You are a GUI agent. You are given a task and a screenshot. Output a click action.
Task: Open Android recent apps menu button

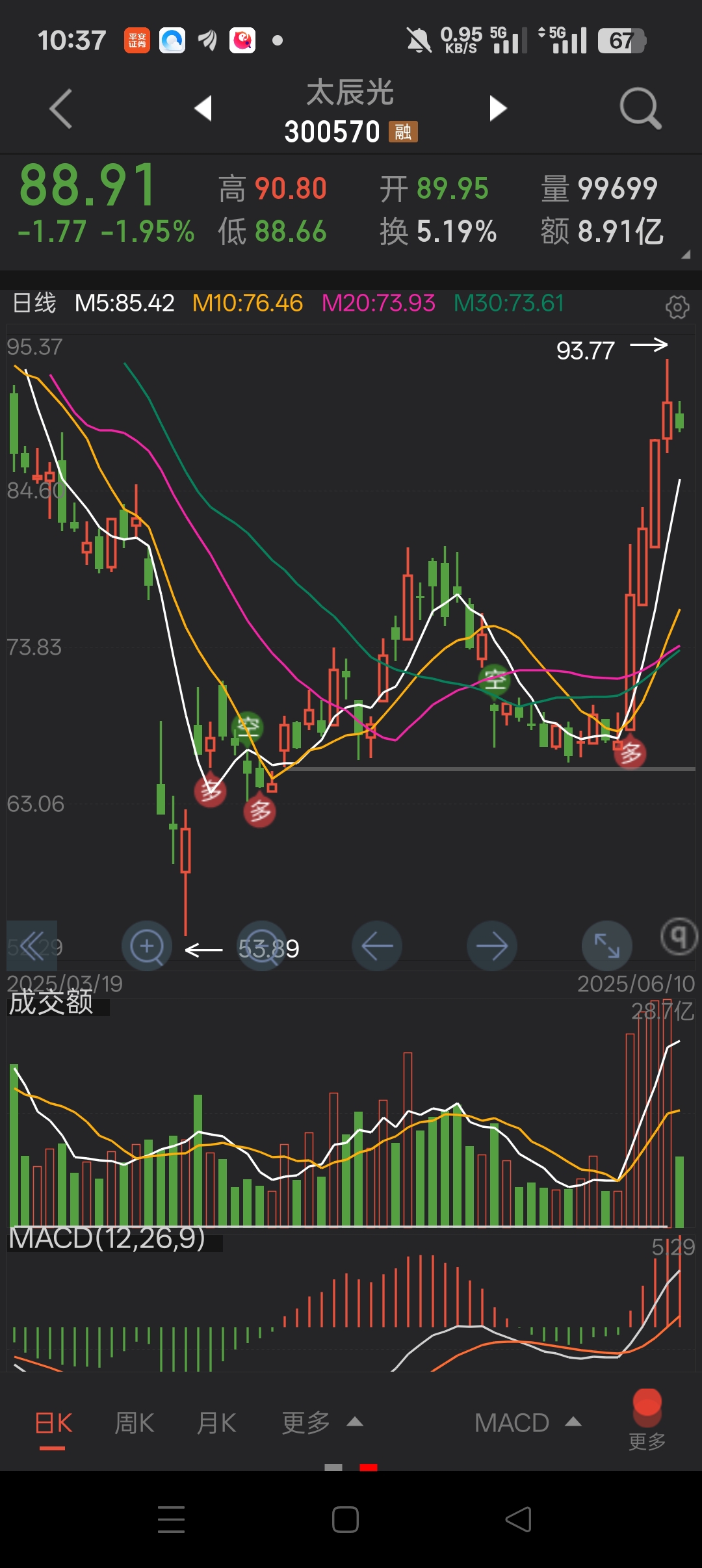(172, 1519)
